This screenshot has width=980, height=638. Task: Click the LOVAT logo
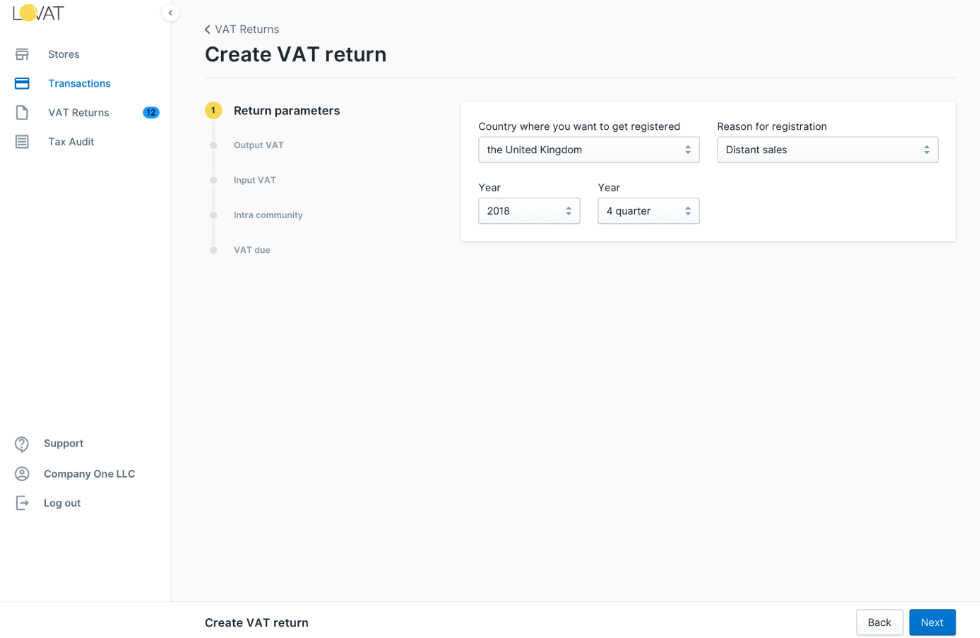tap(38, 12)
